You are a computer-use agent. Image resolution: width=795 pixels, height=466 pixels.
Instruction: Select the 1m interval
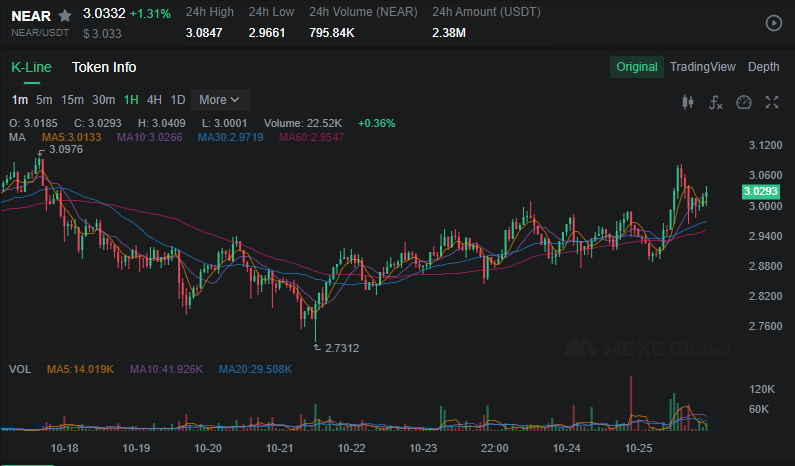pyautogui.click(x=20, y=100)
